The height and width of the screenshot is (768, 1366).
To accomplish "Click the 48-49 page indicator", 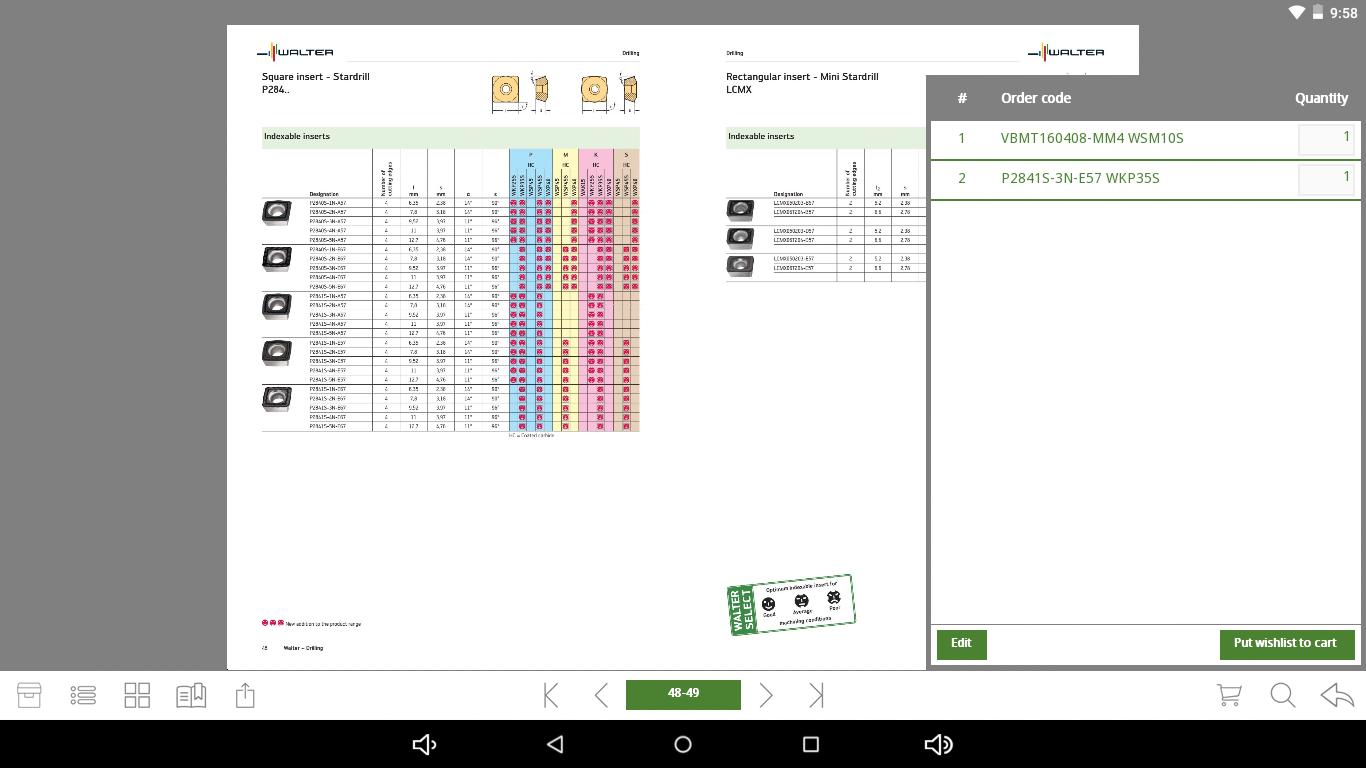I will (683, 695).
